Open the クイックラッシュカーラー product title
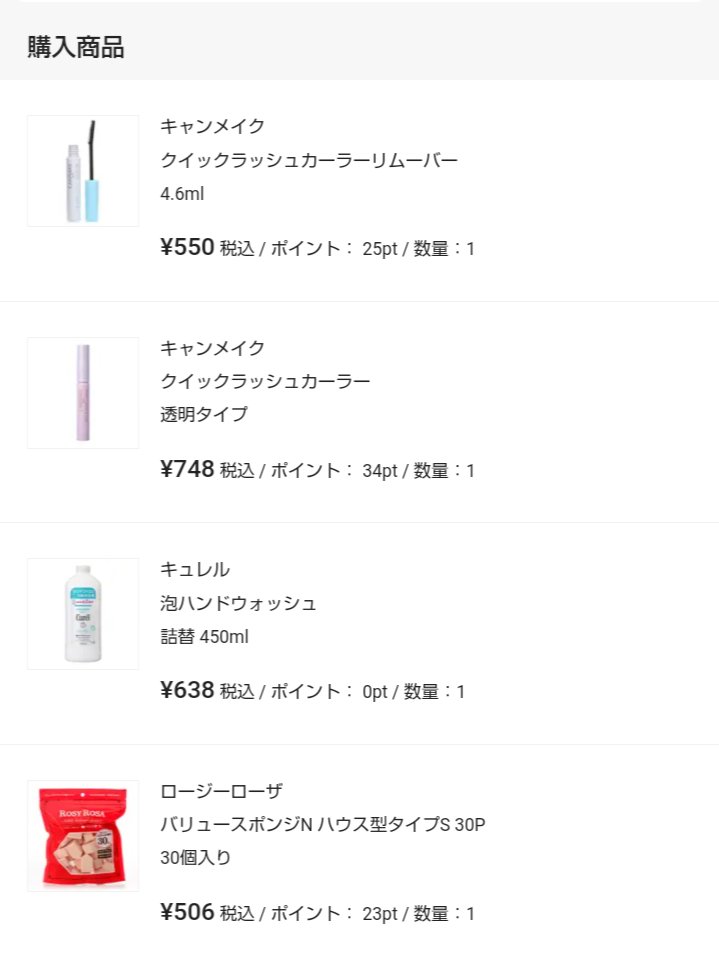 click(x=265, y=381)
